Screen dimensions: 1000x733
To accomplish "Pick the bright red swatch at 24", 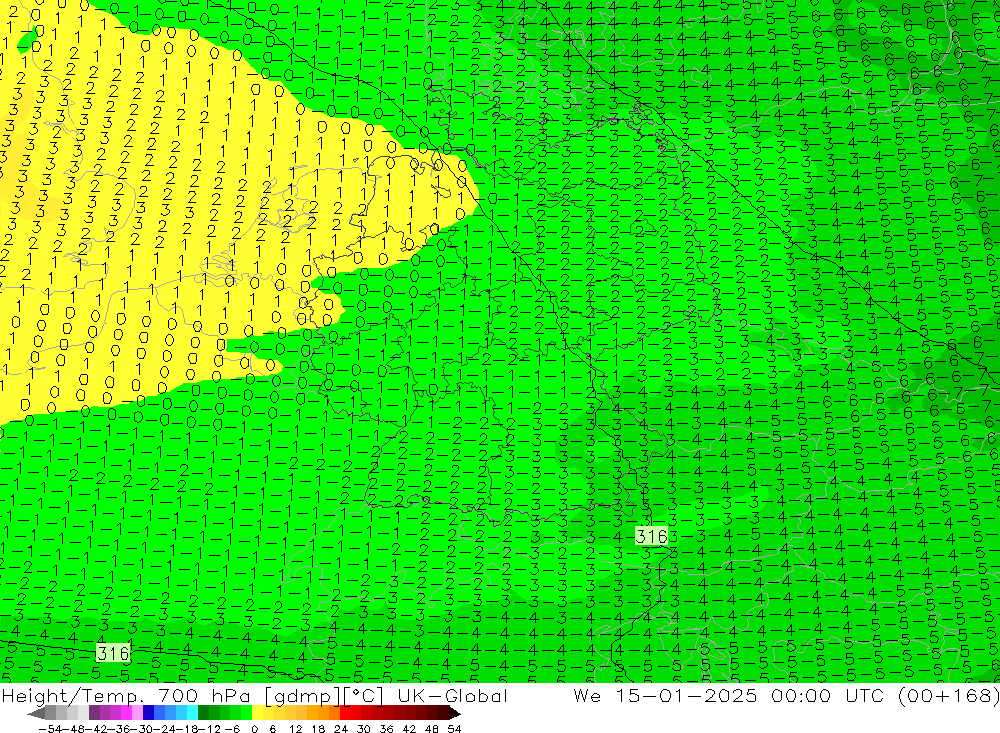I will pos(345,713).
